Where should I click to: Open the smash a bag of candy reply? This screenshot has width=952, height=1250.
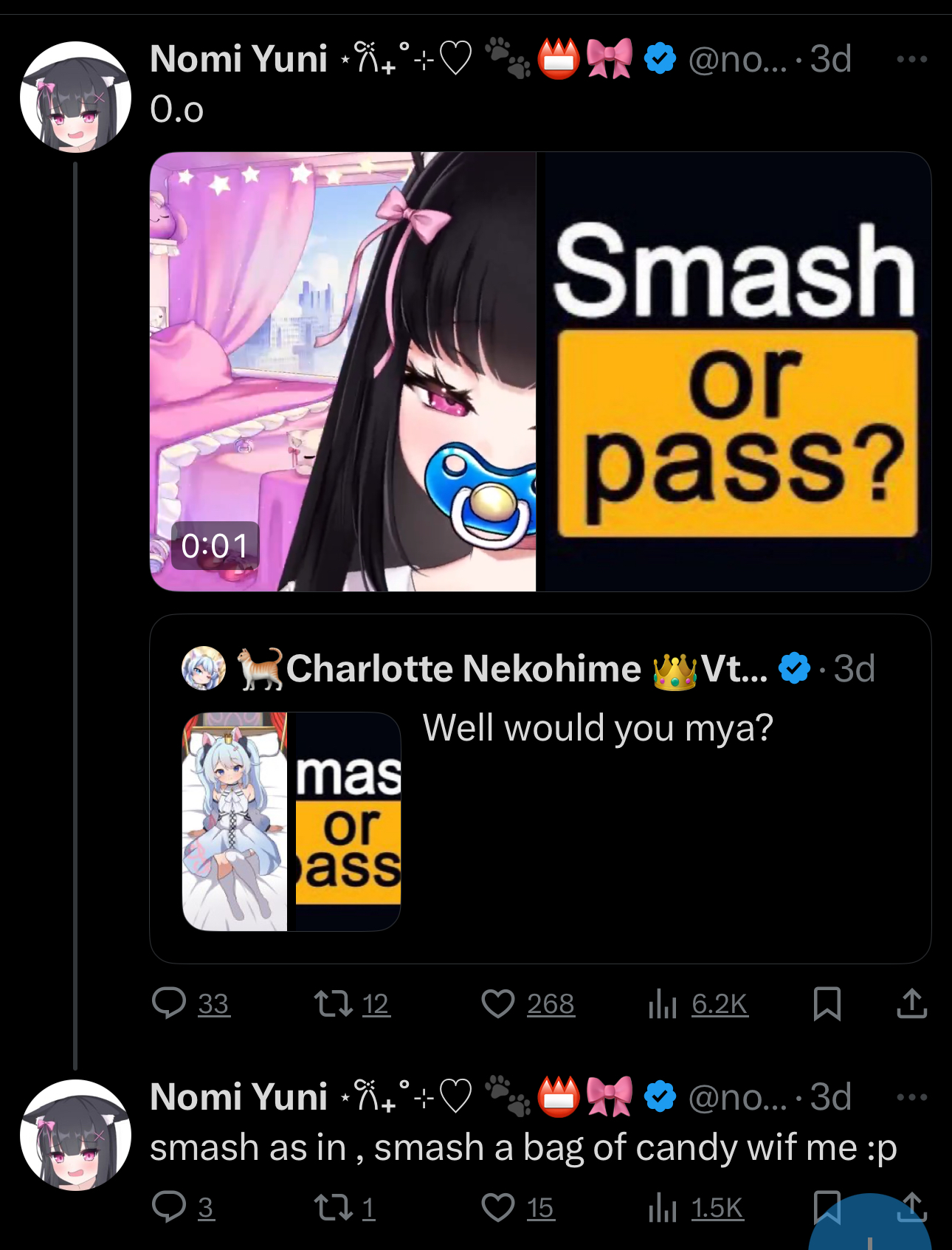click(x=523, y=1147)
